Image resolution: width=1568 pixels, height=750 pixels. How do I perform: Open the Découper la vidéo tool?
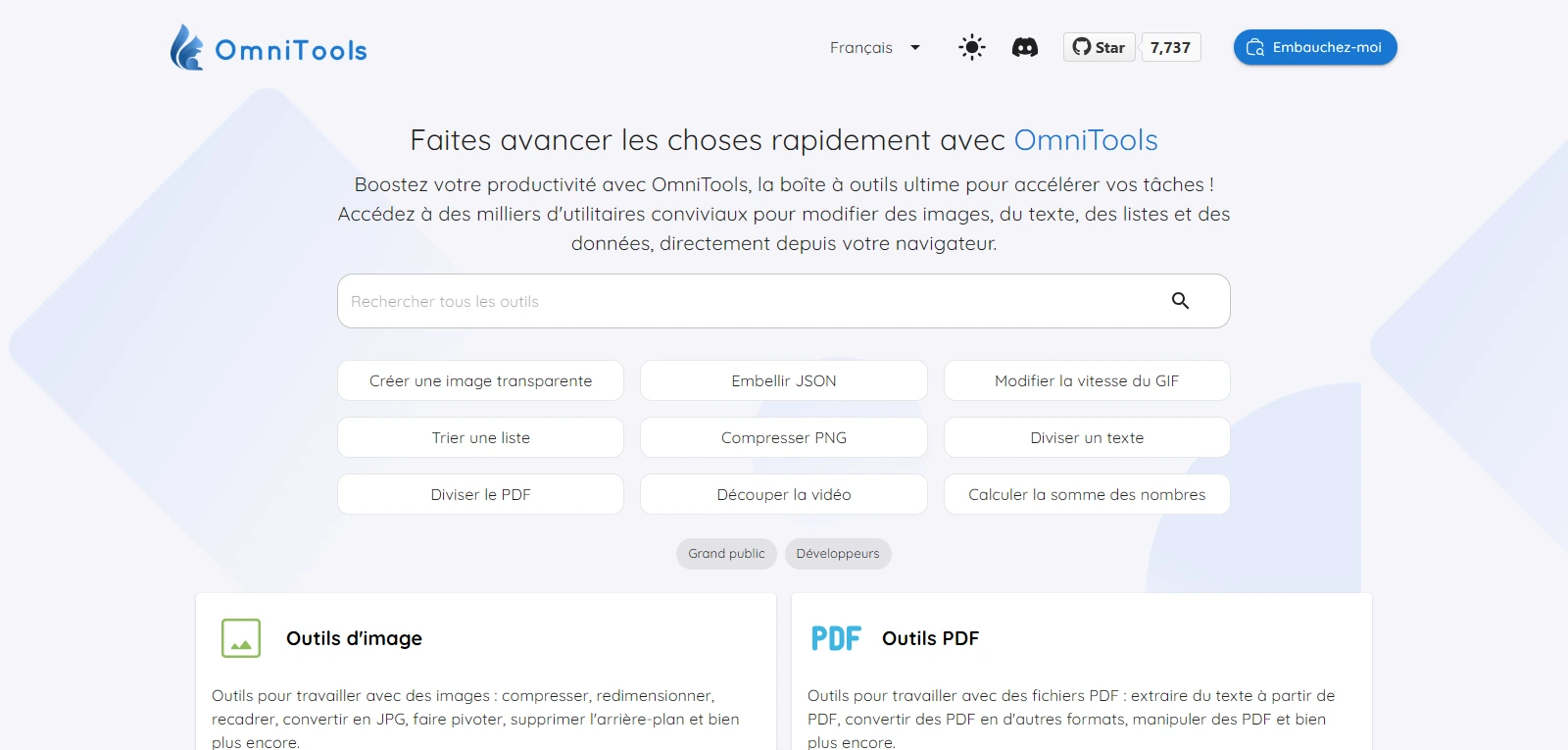784,494
